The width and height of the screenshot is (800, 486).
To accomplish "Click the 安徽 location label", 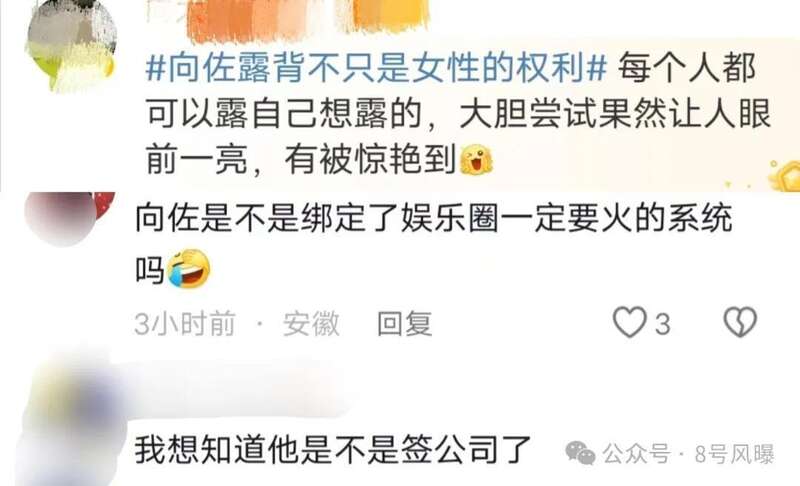I will (x=311, y=323).
